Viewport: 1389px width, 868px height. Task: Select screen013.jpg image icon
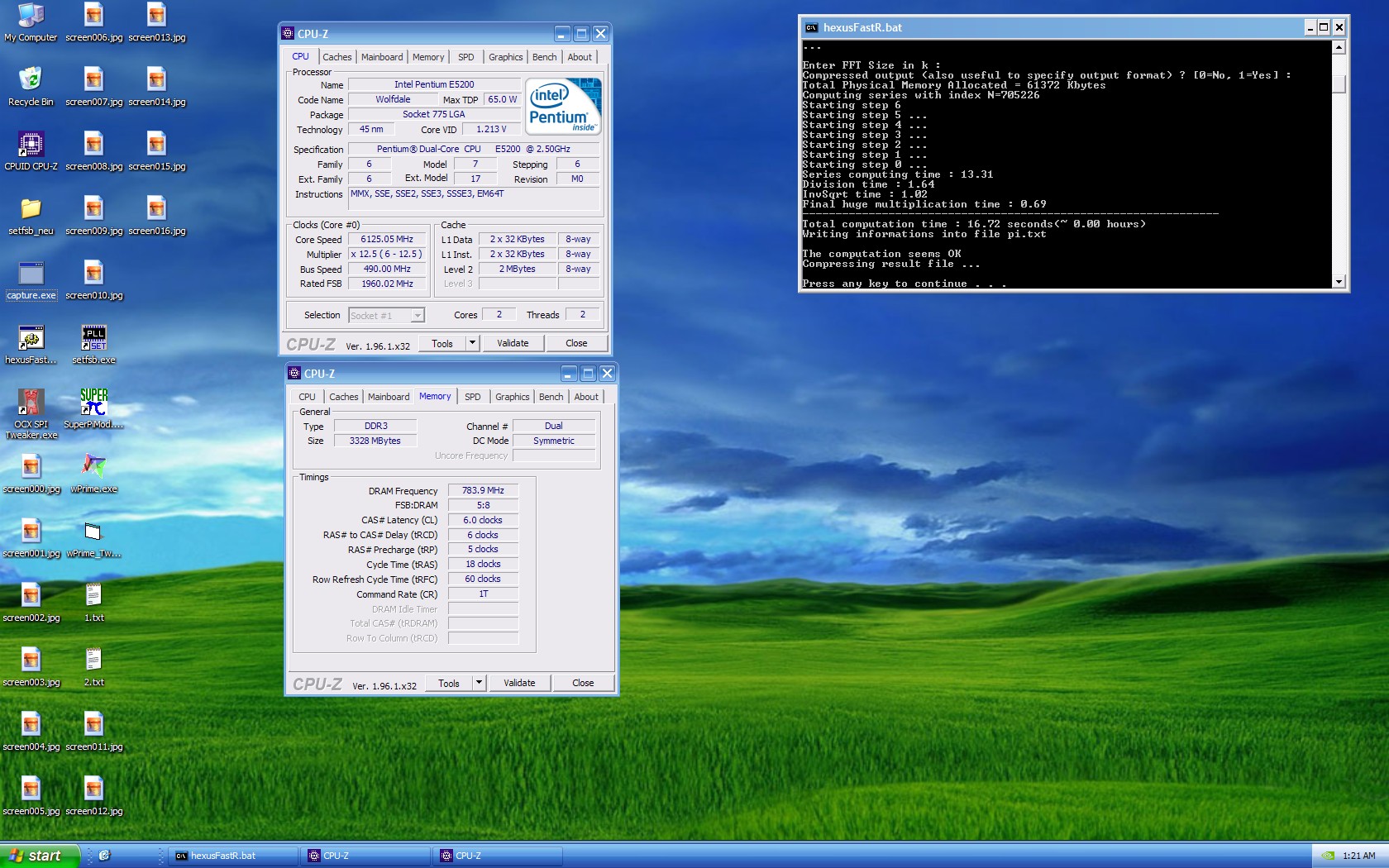coord(156,22)
